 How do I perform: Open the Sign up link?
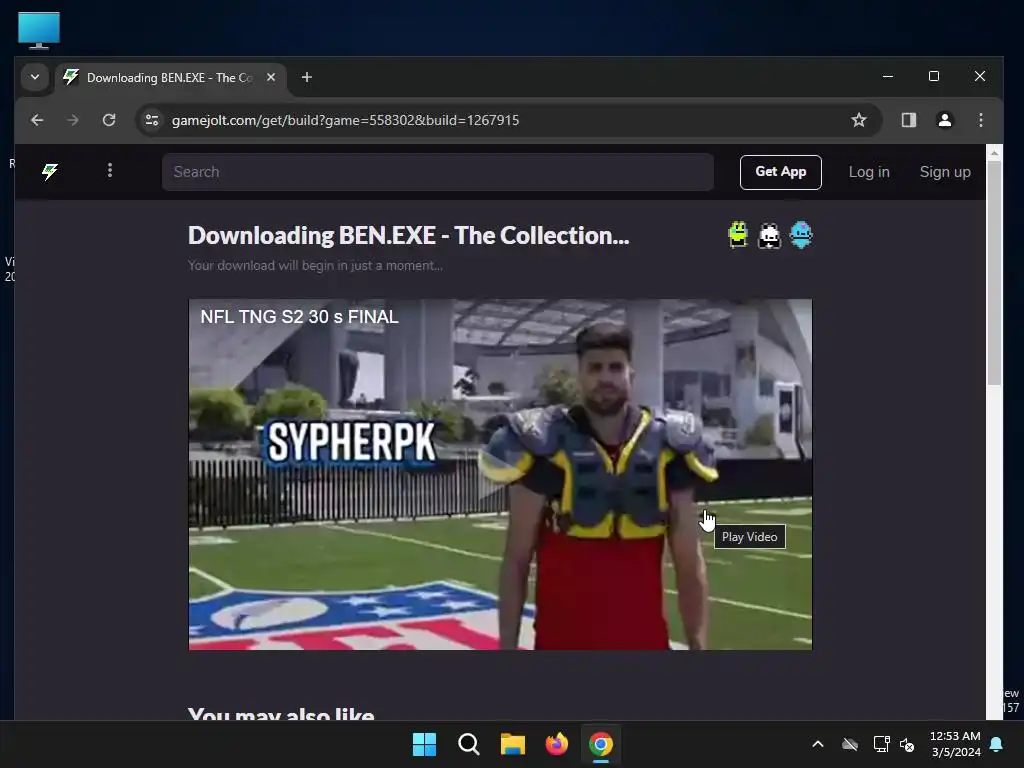(944, 172)
